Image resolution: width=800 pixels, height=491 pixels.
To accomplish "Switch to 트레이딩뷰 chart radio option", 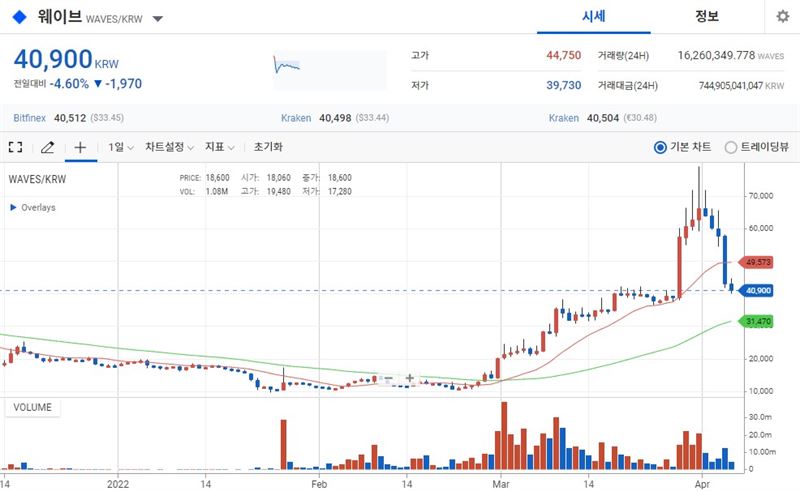I will 731,147.
